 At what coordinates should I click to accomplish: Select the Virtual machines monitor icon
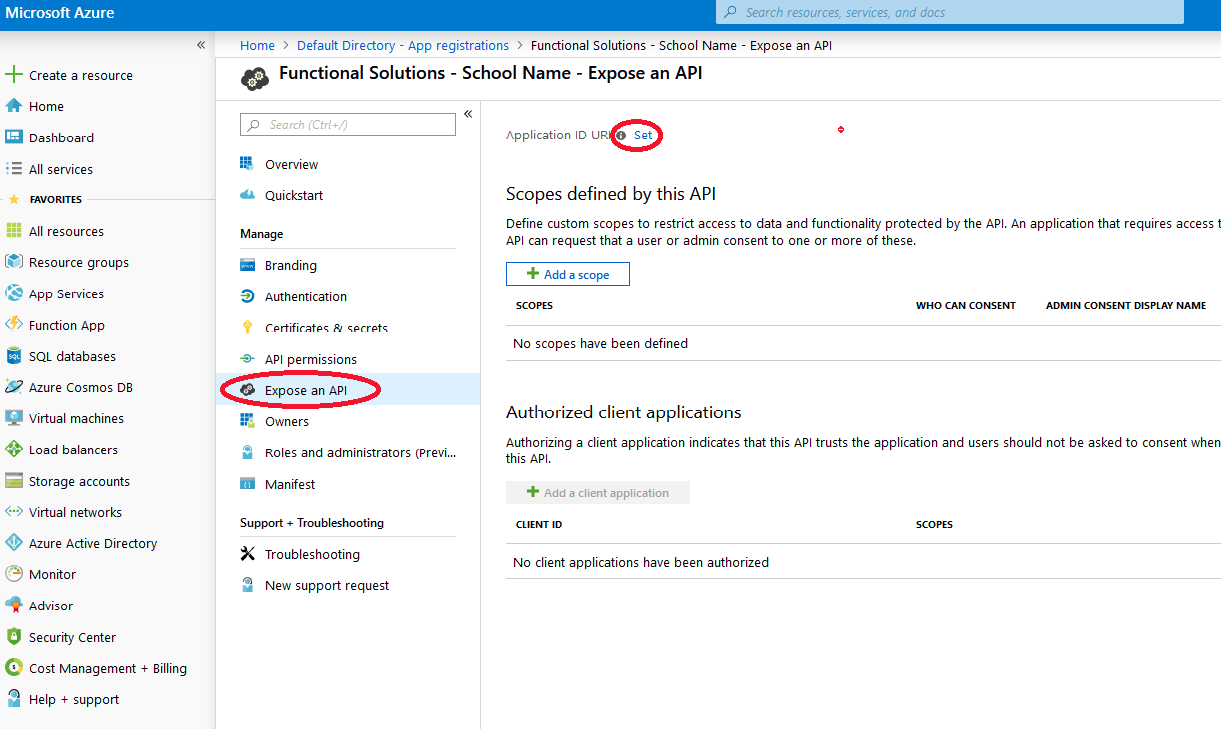(x=14, y=418)
